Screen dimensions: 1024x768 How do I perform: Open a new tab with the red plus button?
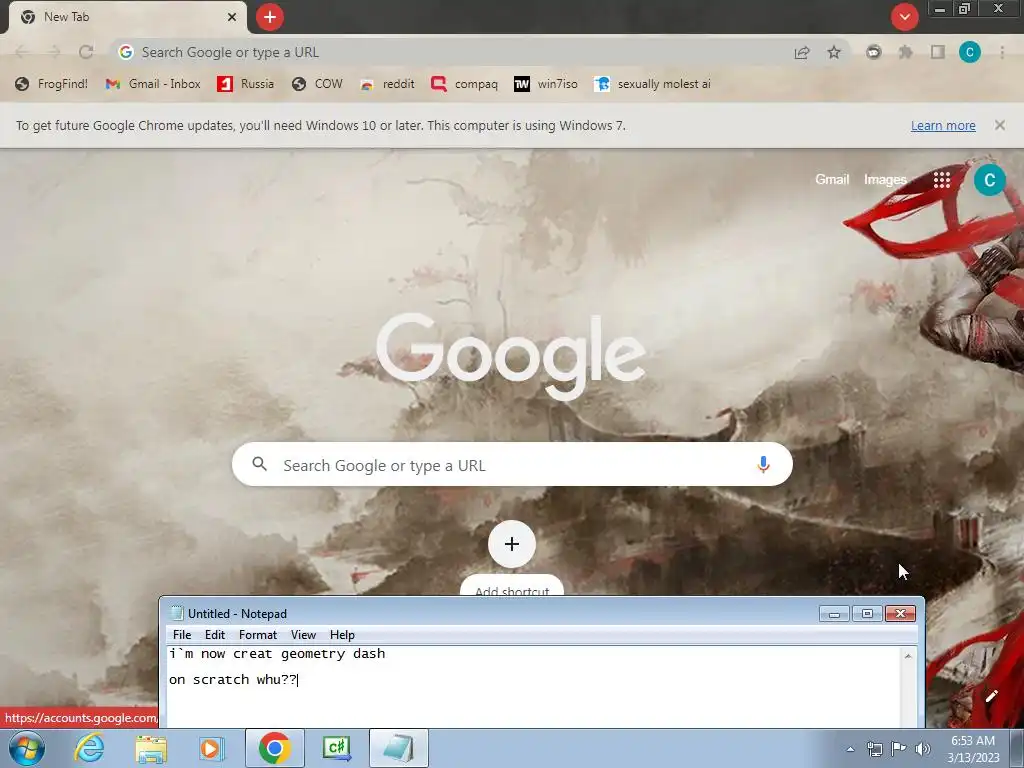click(270, 17)
